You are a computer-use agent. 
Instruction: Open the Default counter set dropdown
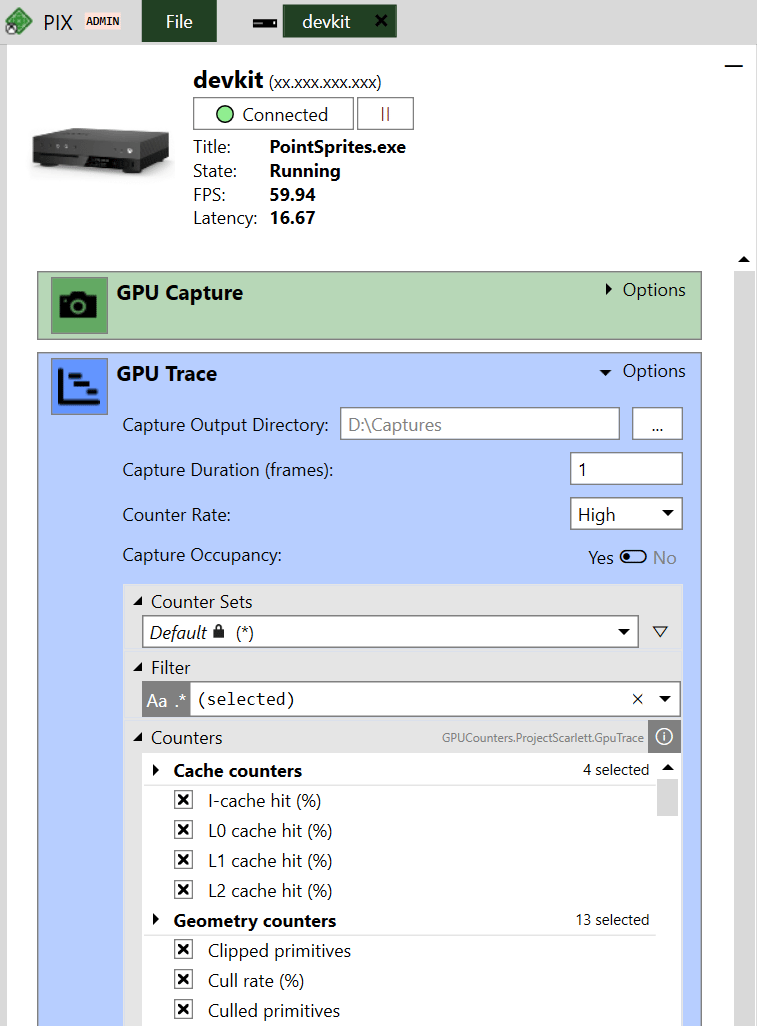tap(390, 632)
